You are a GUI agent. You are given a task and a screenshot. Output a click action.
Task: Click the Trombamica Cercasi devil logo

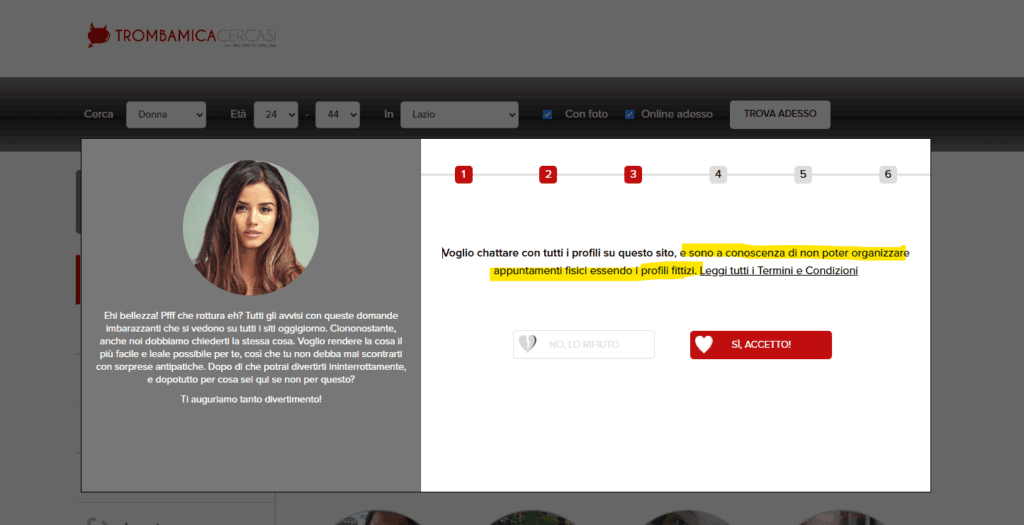pyautogui.click(x=182, y=35)
